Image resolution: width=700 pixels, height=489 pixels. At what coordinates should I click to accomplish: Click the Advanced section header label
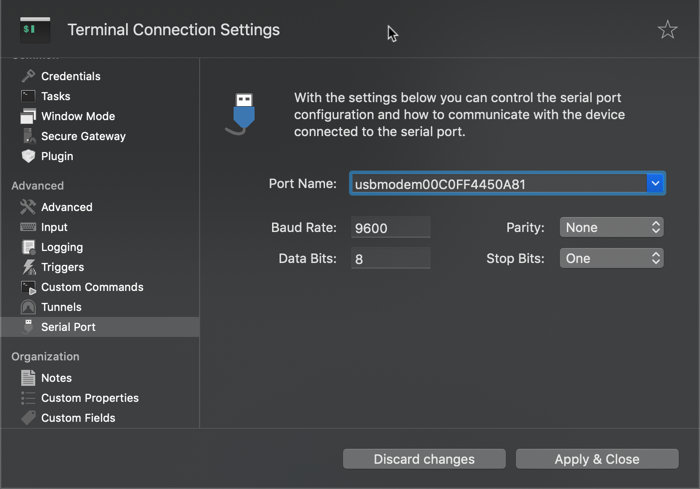38,185
